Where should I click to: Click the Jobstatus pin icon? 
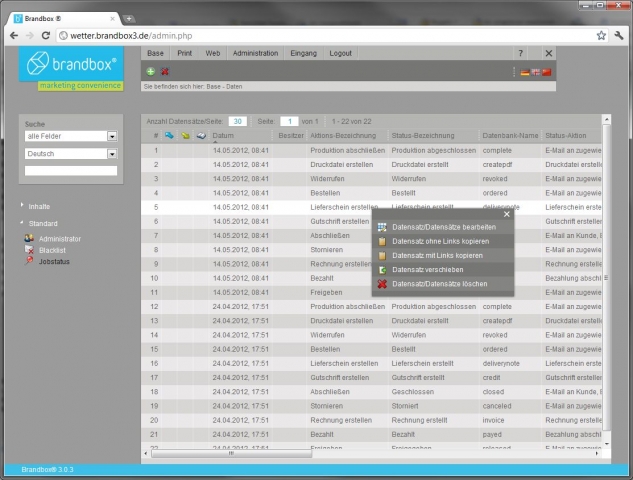[x=29, y=261]
